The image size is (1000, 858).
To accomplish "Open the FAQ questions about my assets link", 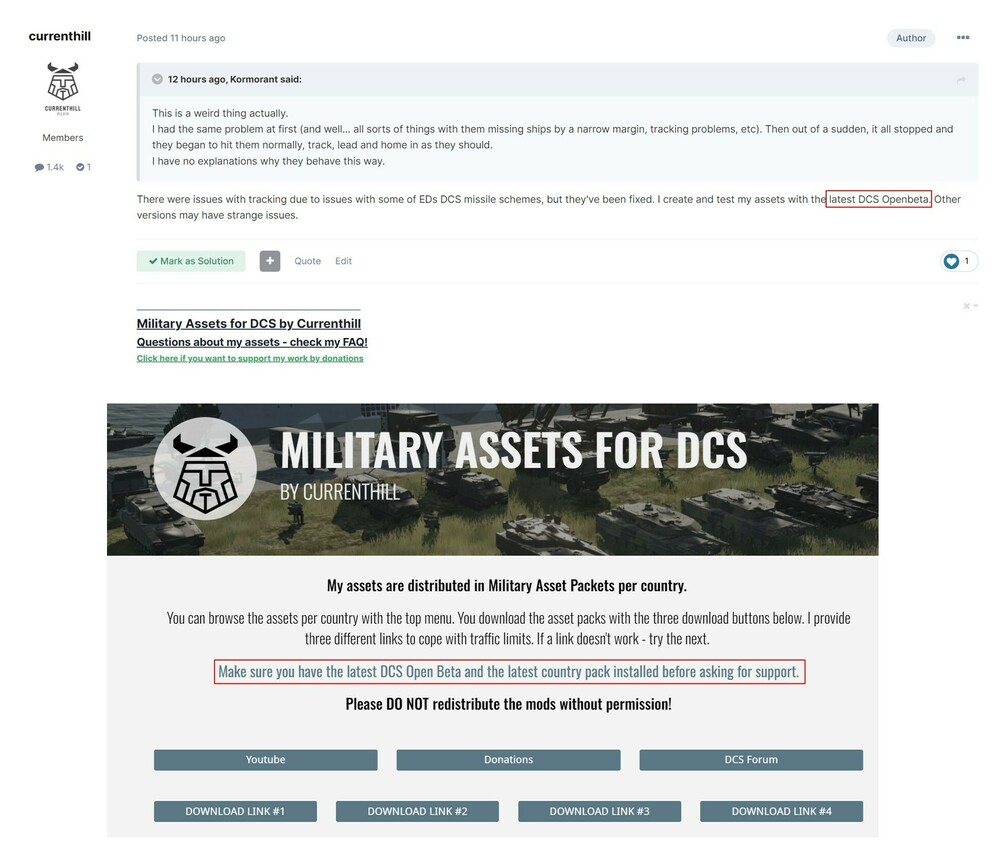I will point(252,342).
